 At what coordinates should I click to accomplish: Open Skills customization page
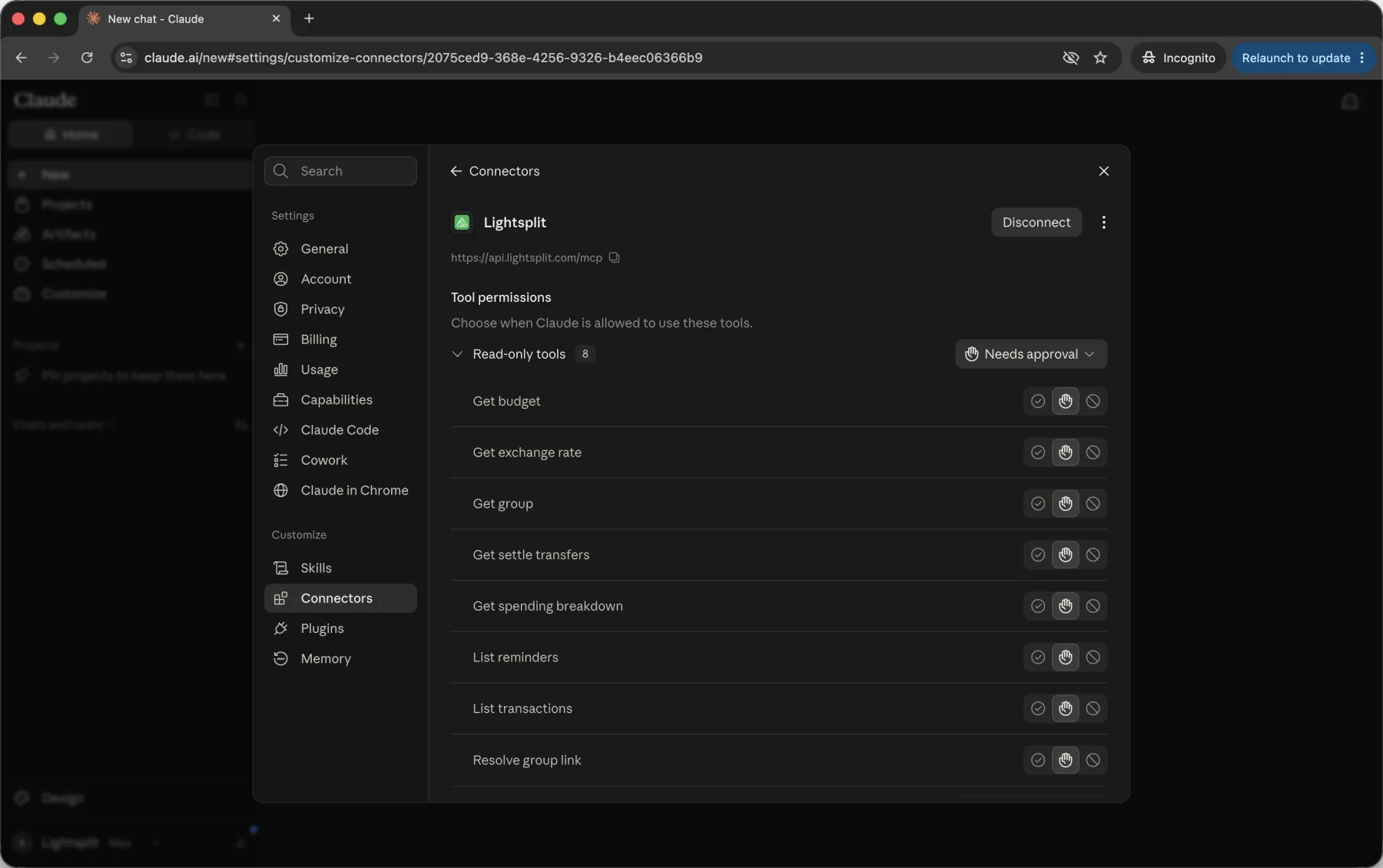(x=340, y=568)
